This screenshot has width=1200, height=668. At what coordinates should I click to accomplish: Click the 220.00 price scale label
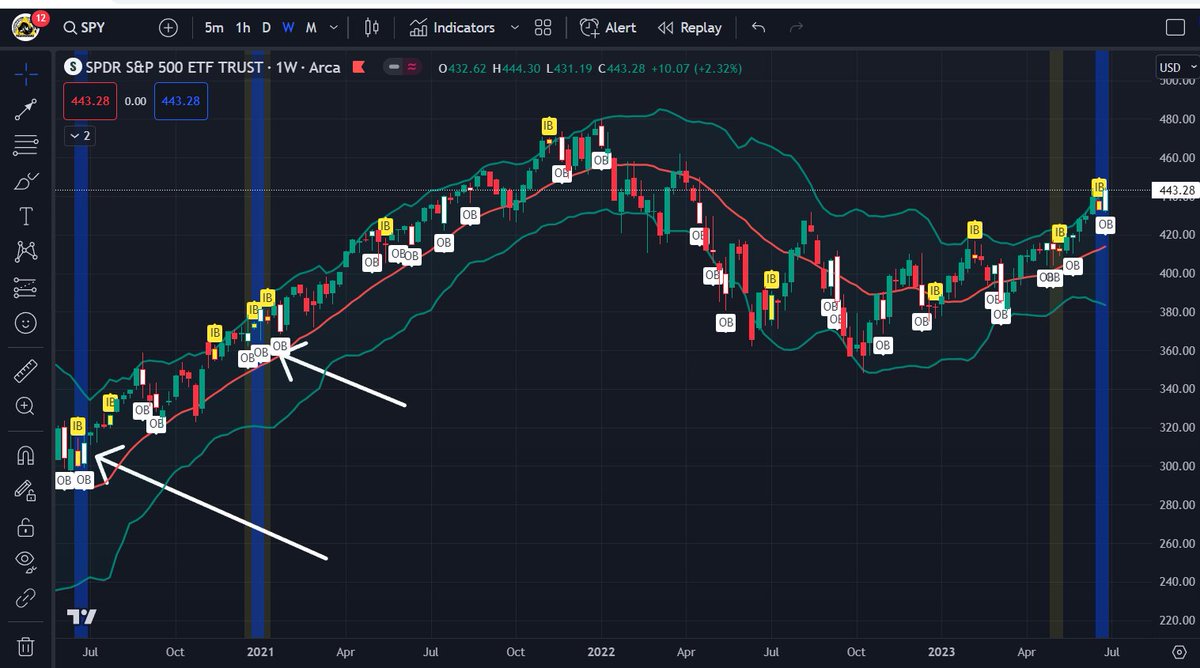pyautogui.click(x=1177, y=621)
